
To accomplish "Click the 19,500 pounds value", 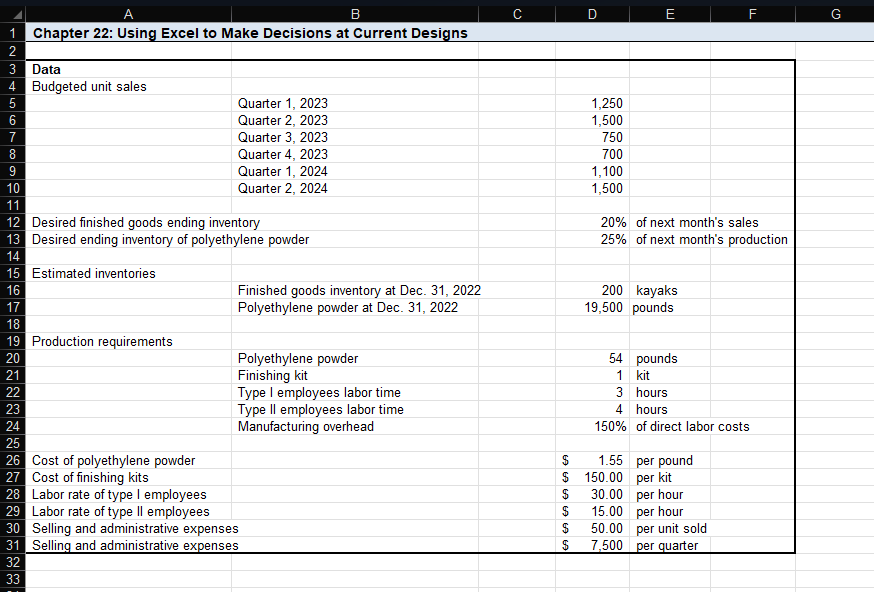I will [604, 308].
